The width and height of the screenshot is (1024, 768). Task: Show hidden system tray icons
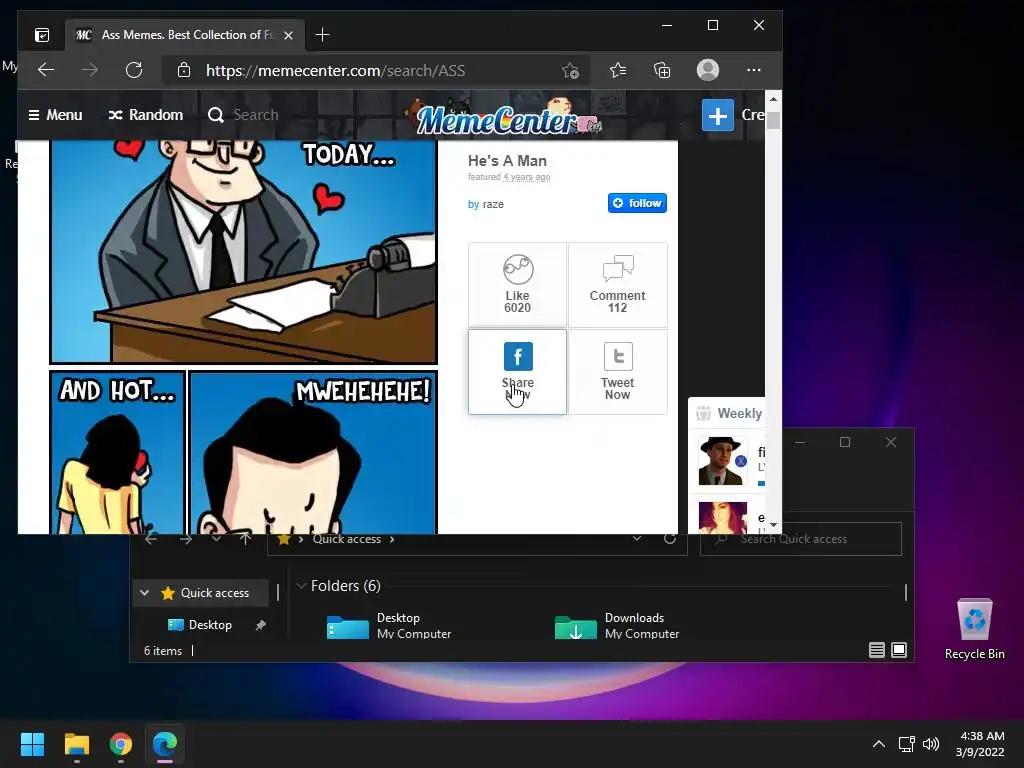(879, 744)
